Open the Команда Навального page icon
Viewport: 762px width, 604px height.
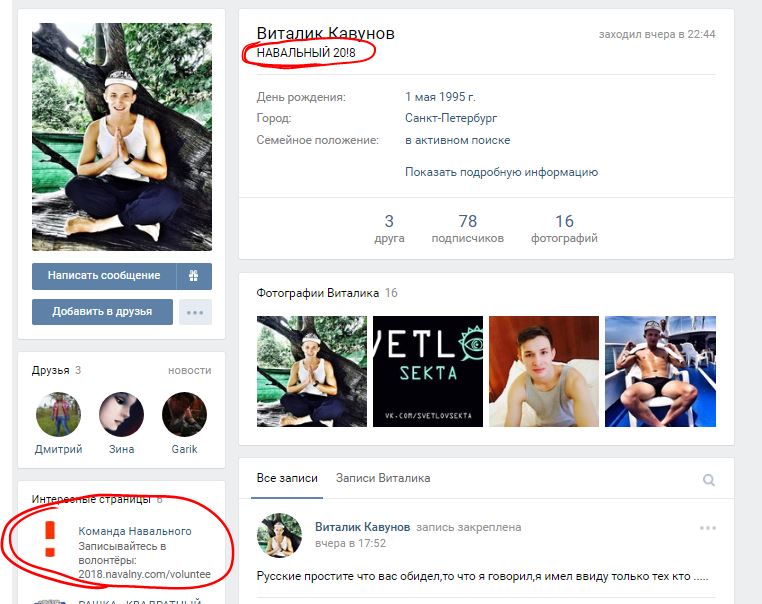pos(50,539)
